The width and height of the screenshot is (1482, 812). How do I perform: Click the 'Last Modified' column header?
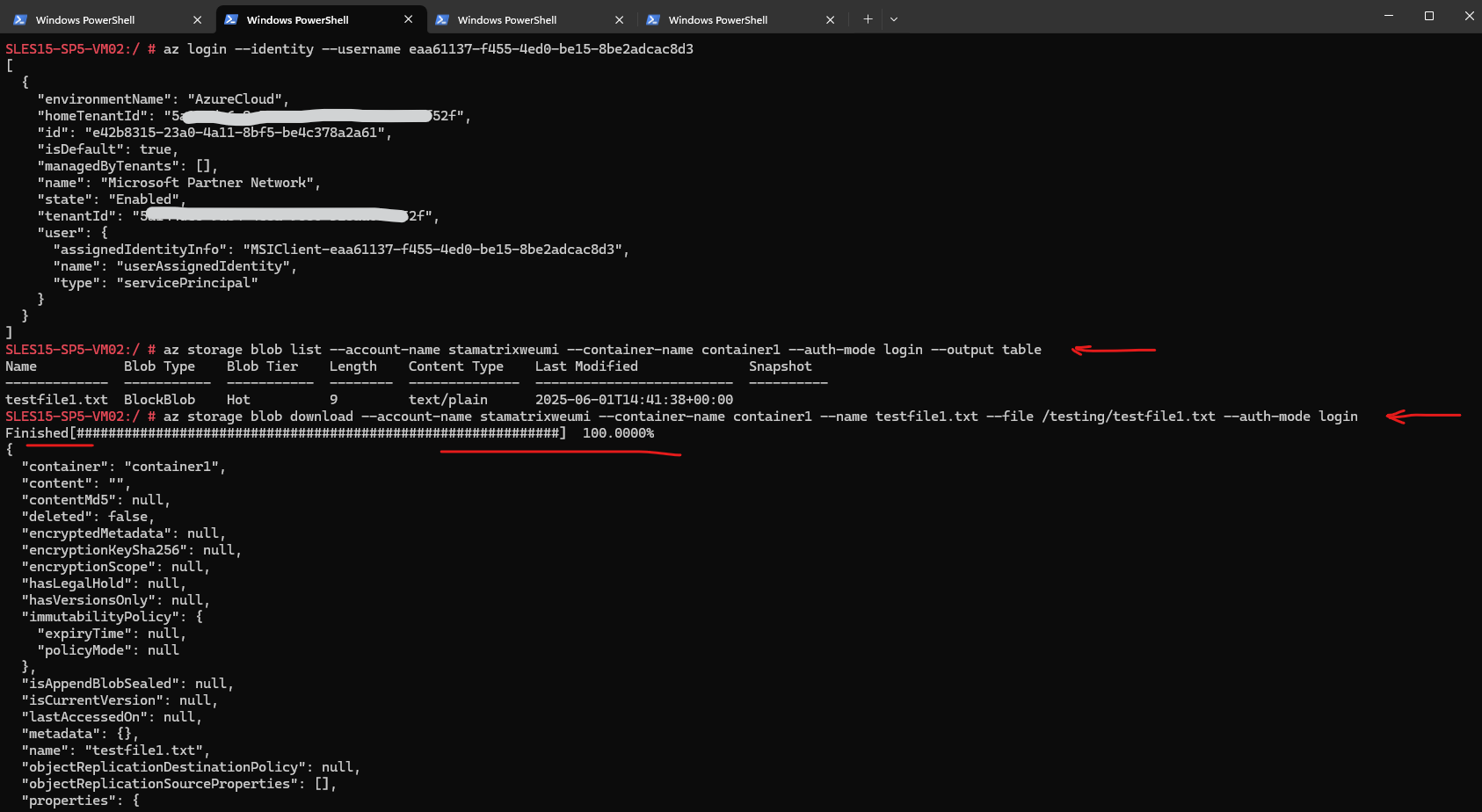point(586,366)
